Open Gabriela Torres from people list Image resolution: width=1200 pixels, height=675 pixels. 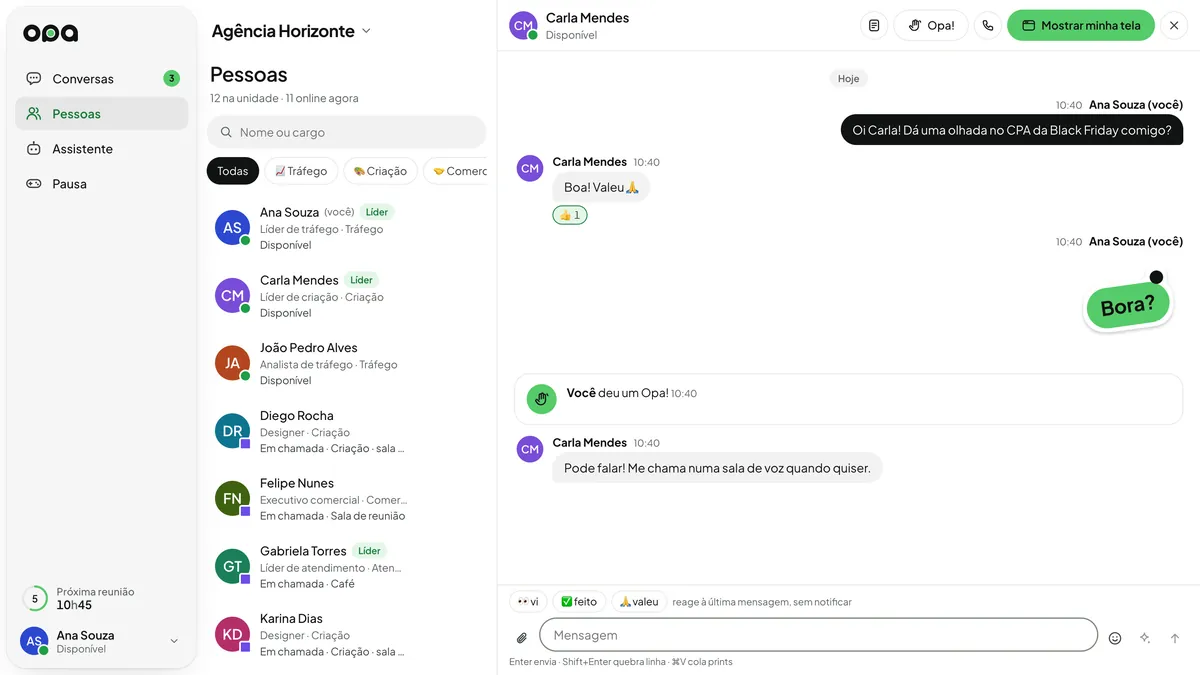click(346, 567)
